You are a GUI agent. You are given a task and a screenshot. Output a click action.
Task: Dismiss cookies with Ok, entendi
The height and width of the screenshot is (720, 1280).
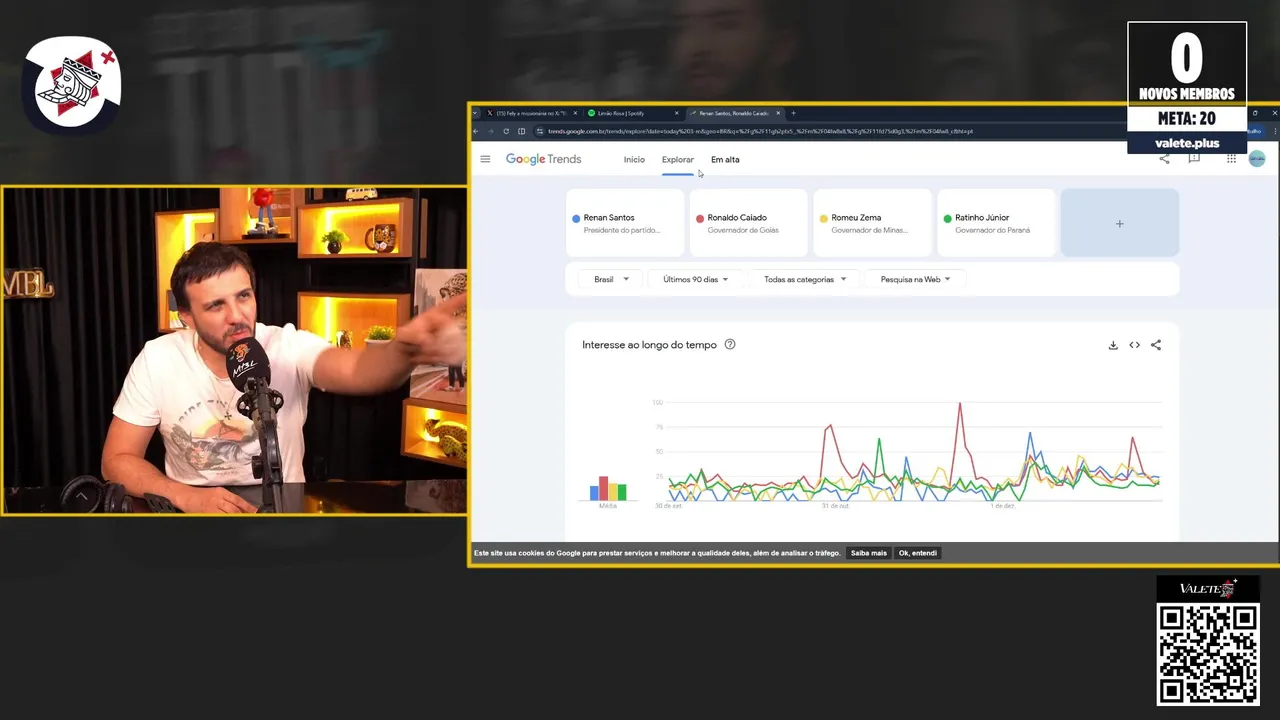[918, 553]
